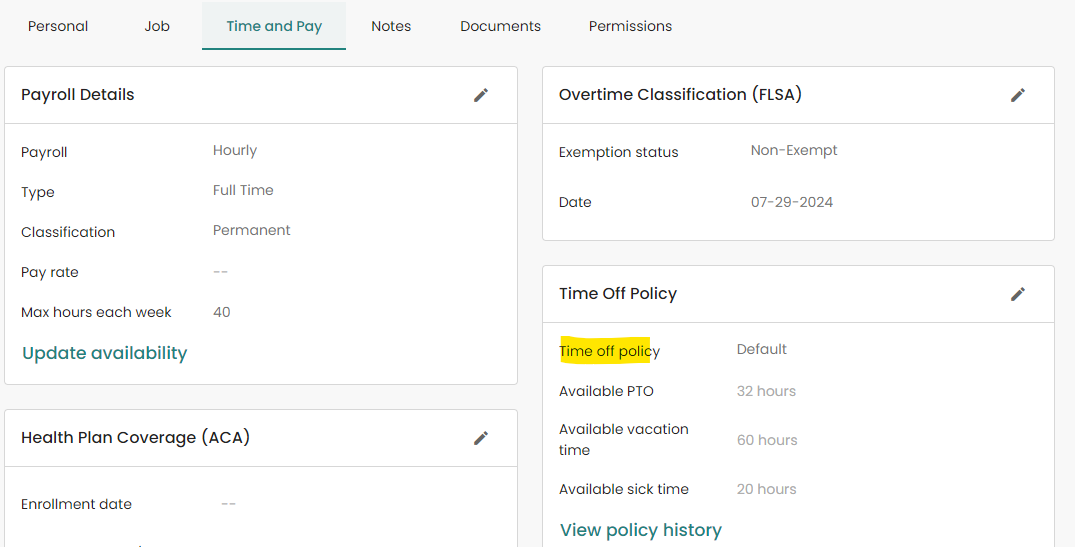Select the Non-Exempt exemption status value

tap(794, 151)
